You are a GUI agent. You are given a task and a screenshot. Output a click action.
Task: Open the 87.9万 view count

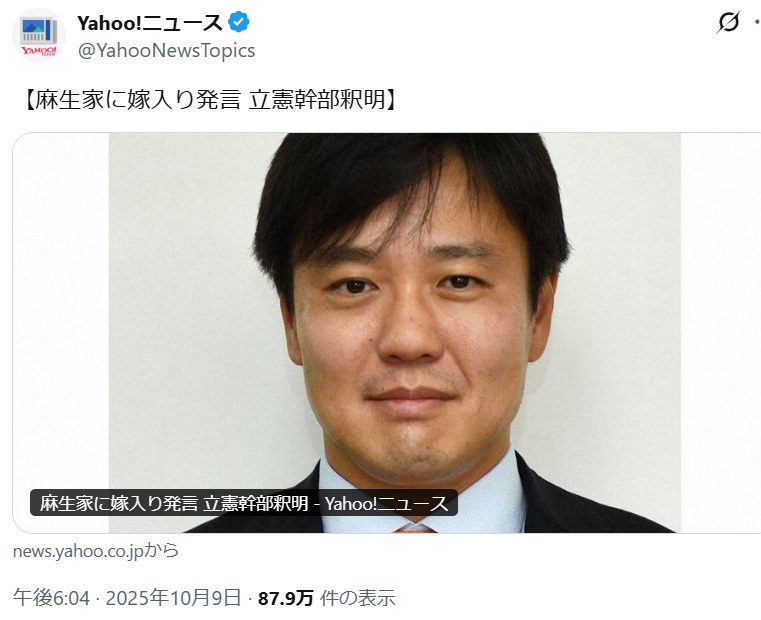pyautogui.click(x=286, y=598)
